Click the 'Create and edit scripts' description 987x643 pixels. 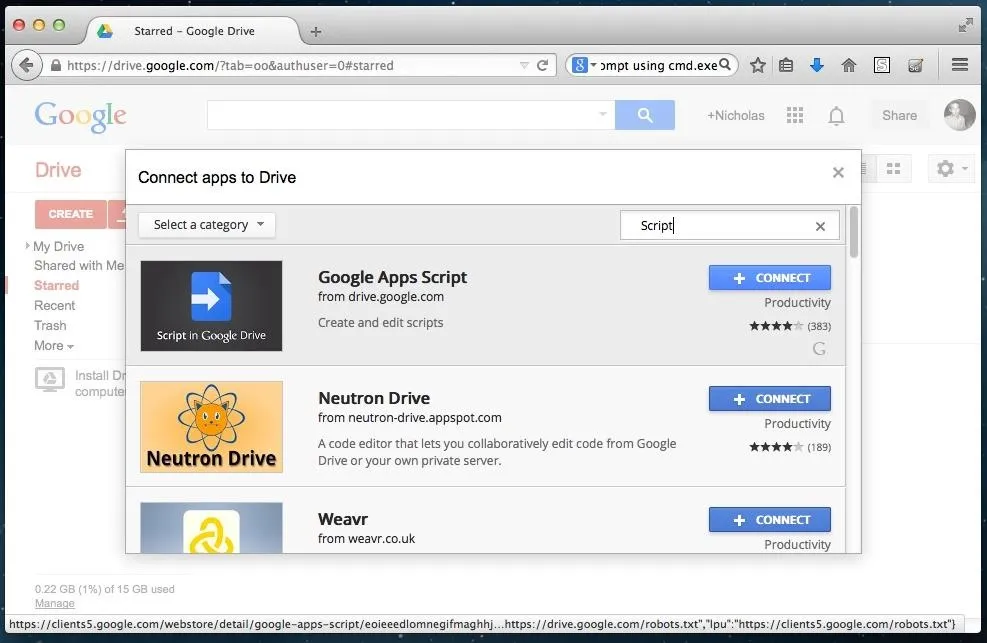tap(380, 322)
